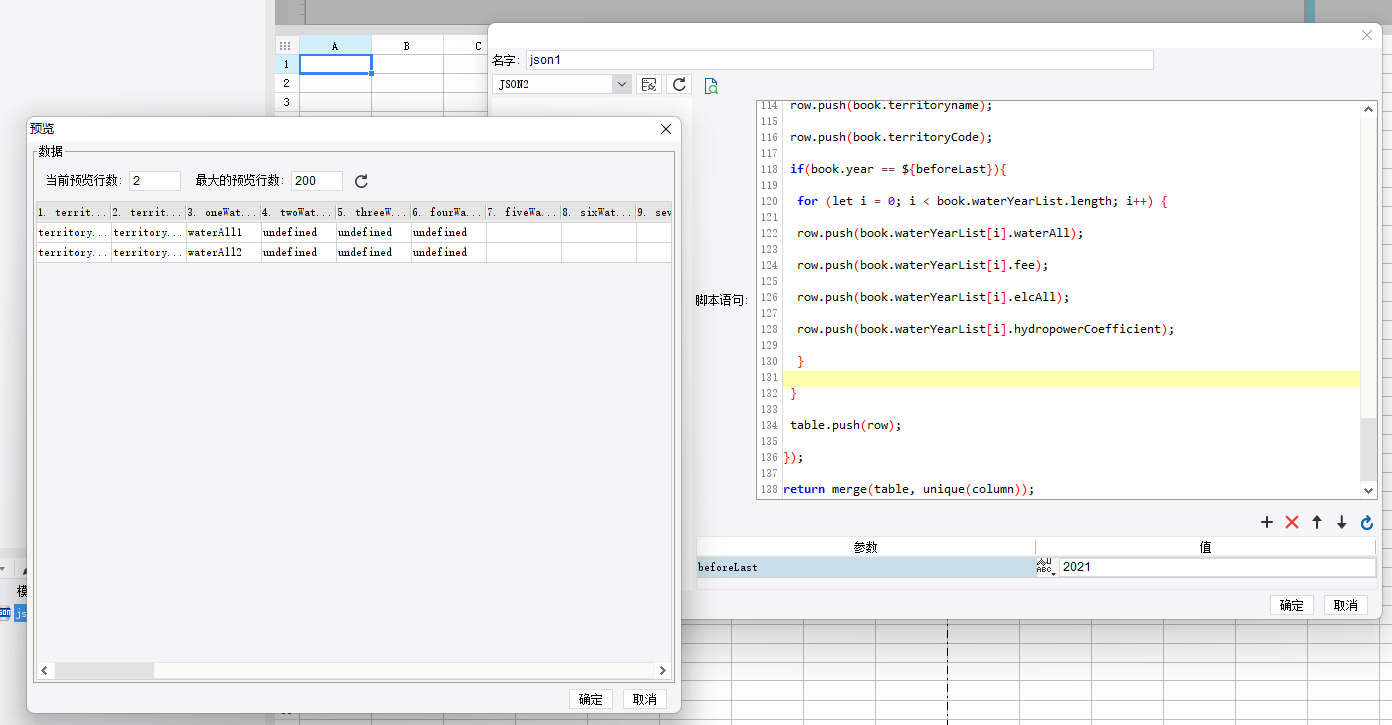Click the preview table horizontal scrollbar track

(354, 671)
